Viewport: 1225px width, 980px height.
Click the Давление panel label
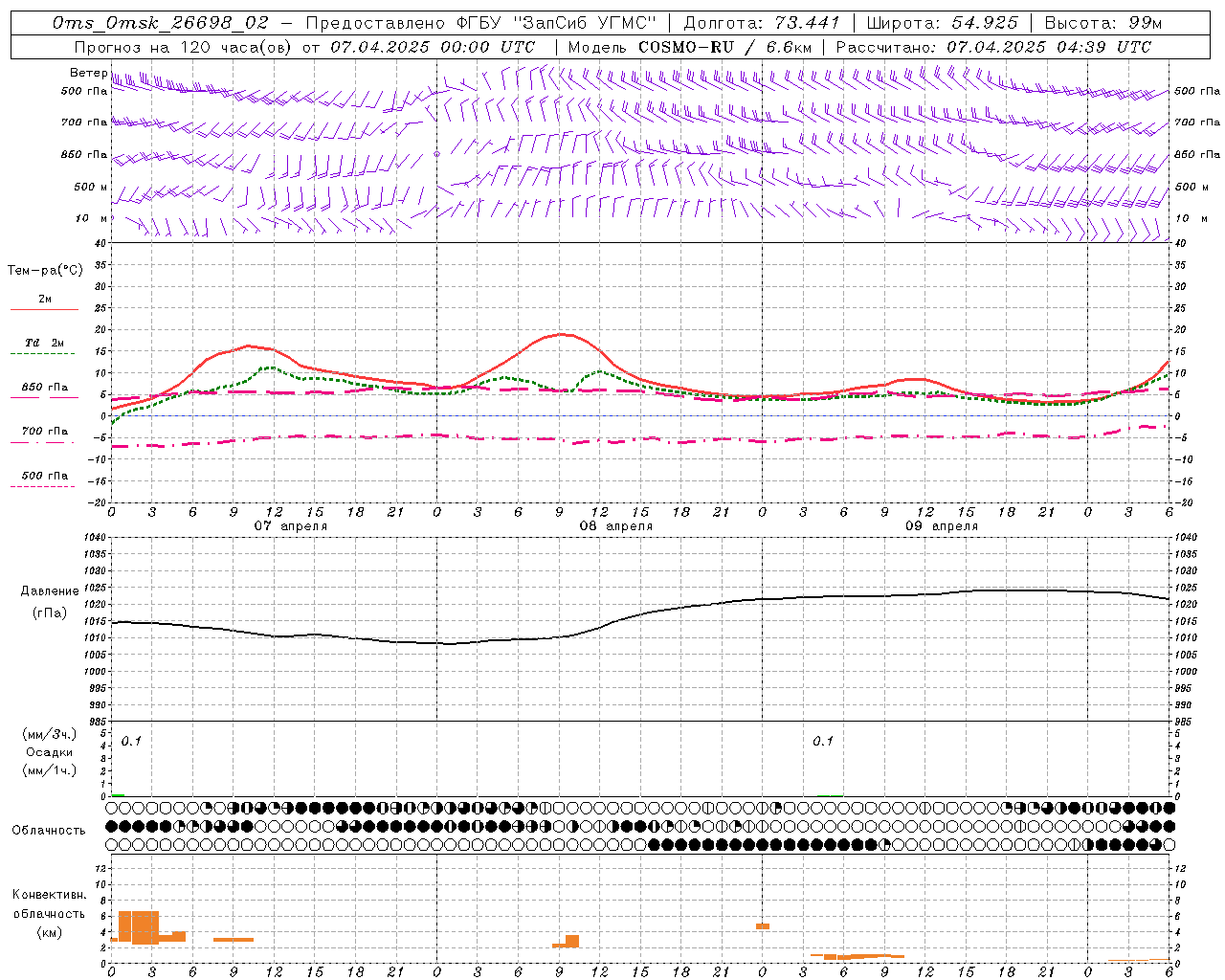pyautogui.click(x=50, y=590)
